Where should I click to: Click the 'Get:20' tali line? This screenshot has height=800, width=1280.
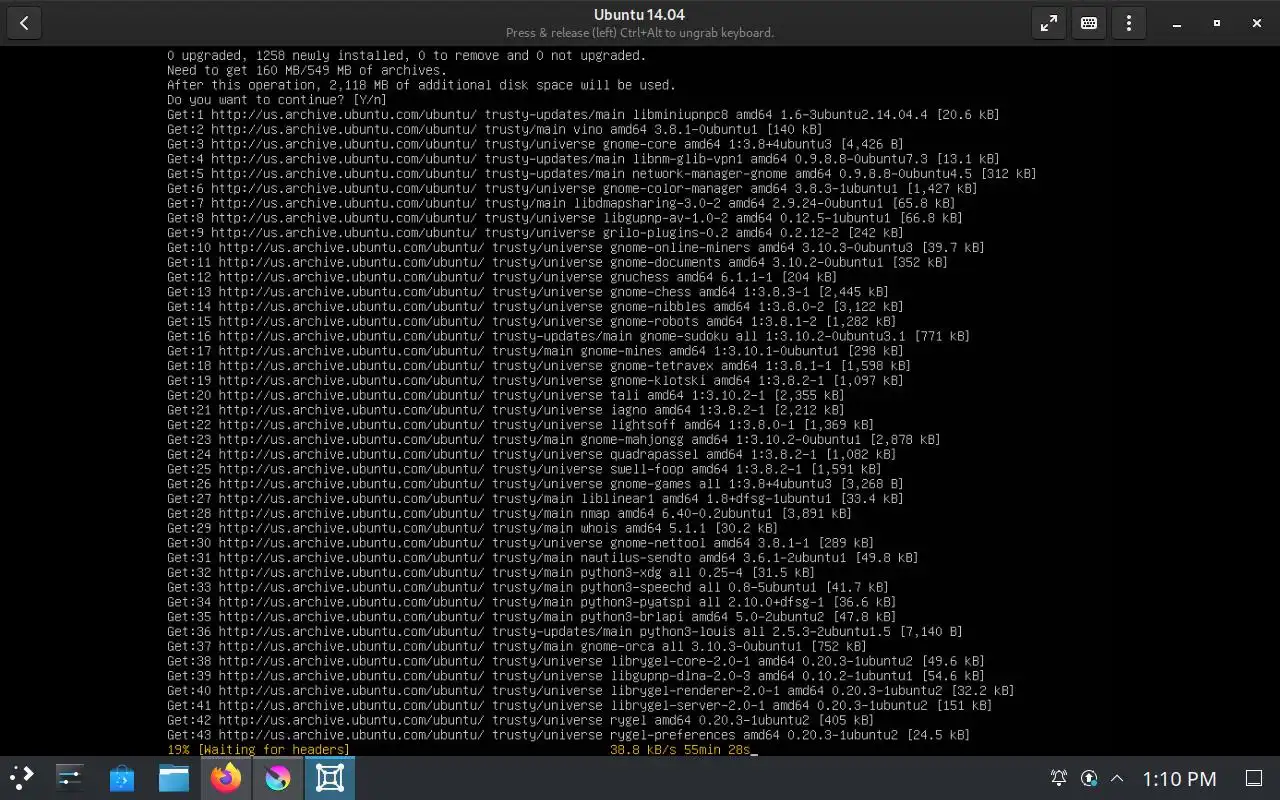tap(506, 395)
